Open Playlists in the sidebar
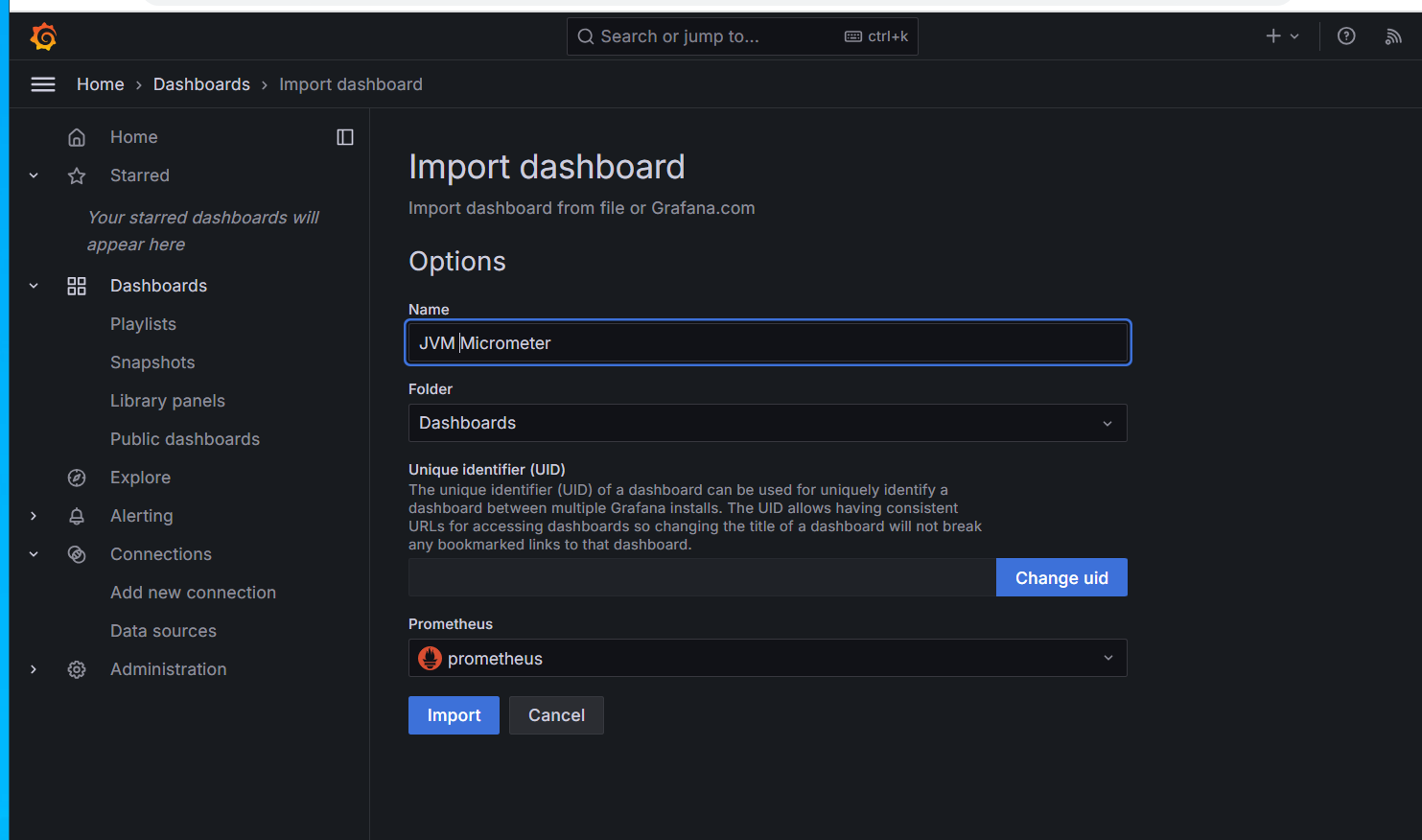Image resolution: width=1422 pixels, height=840 pixels. pos(143,324)
